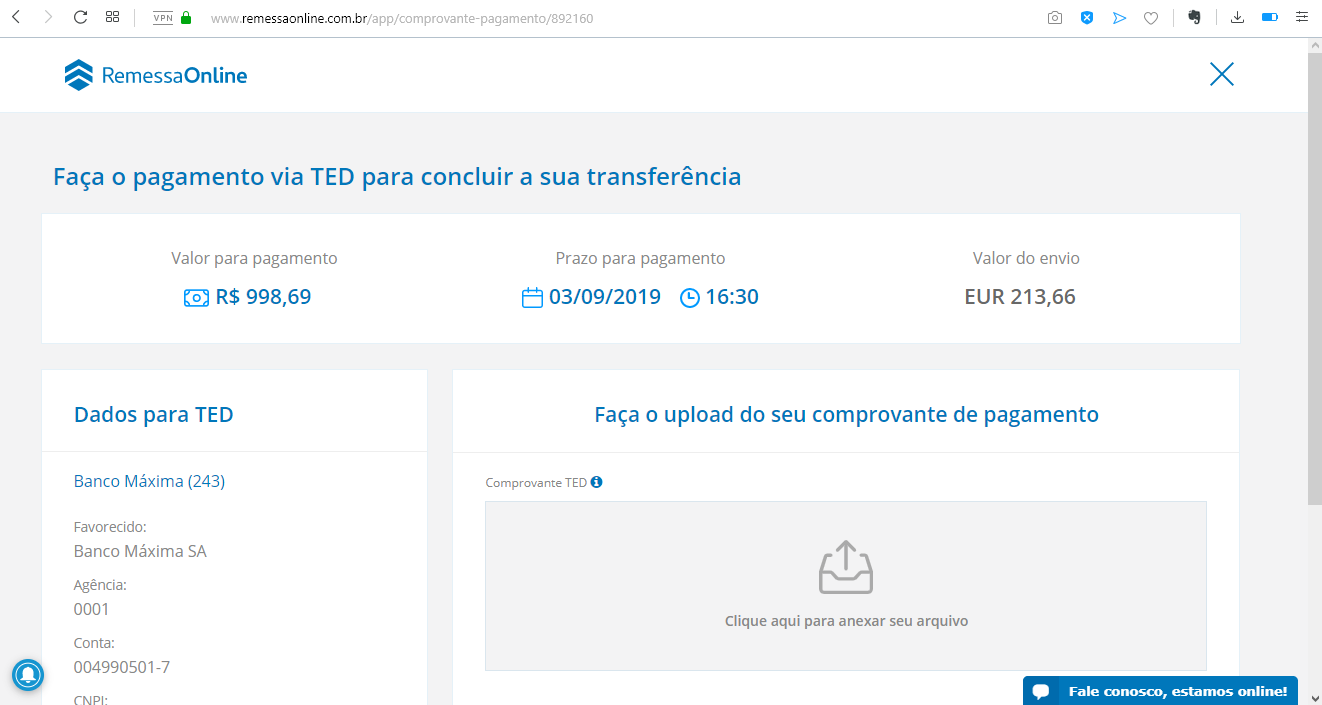Screen dimensions: 1322x705
Task: Click the send flow arrow icon
Action: tap(1119, 18)
